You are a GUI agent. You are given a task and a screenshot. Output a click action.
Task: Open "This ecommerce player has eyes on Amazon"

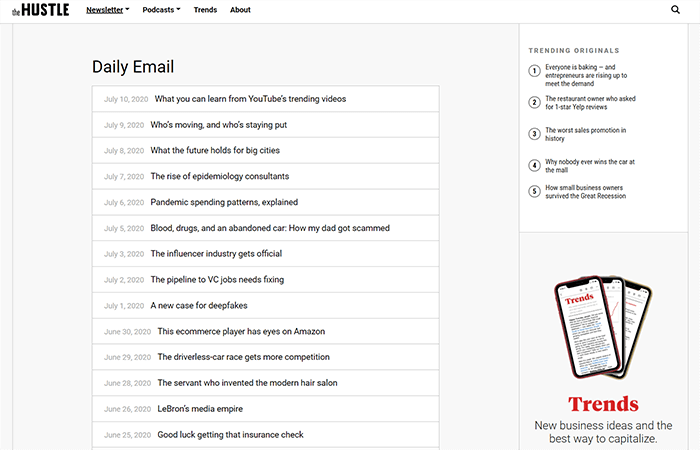pyautogui.click(x=241, y=331)
